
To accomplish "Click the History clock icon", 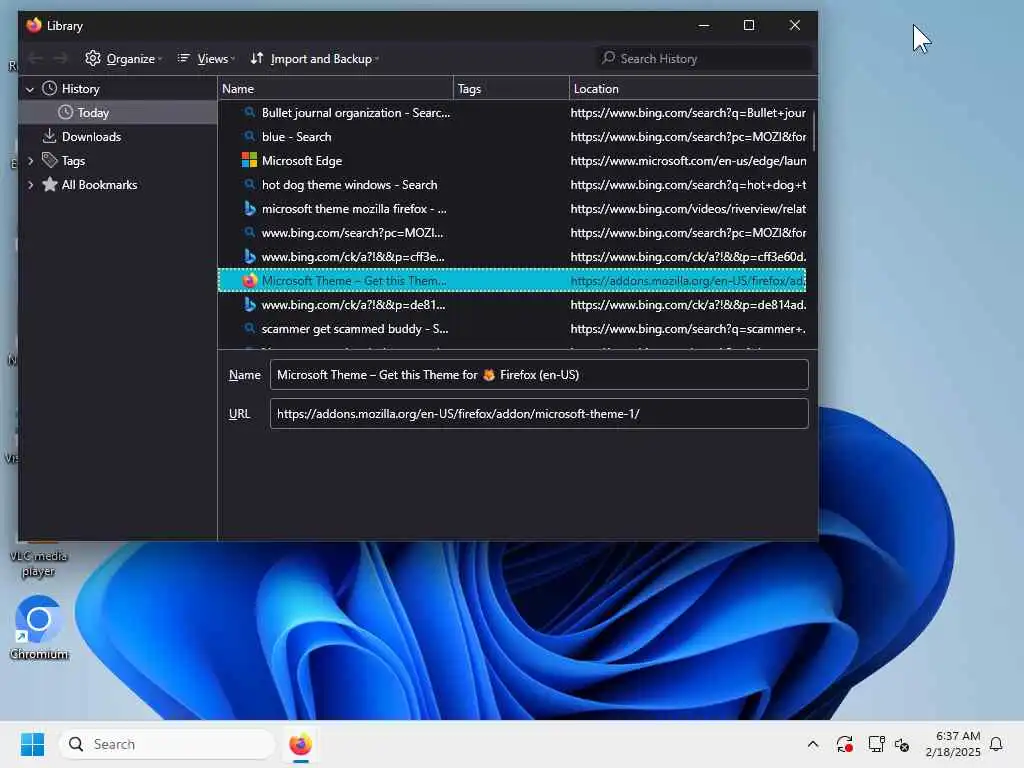I will point(50,88).
